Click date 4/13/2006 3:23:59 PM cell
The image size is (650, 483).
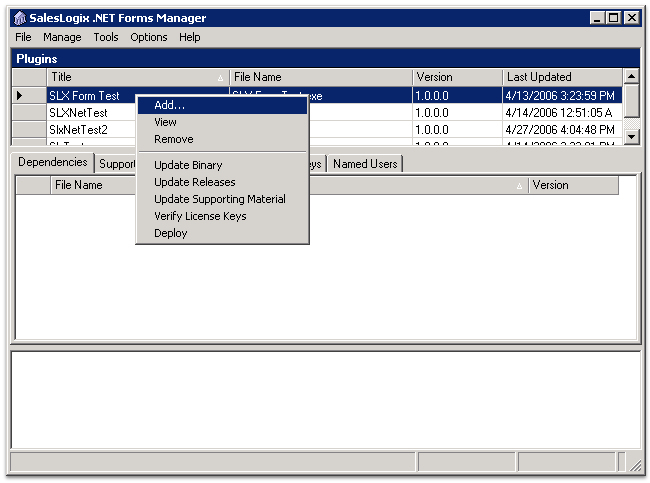[562, 96]
